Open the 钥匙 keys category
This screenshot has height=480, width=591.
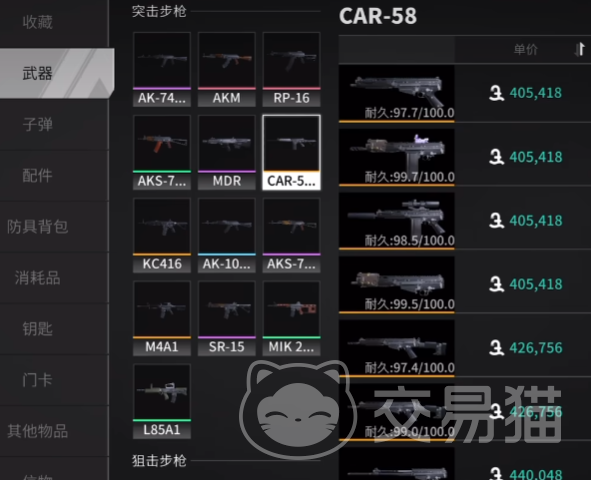tap(37, 329)
